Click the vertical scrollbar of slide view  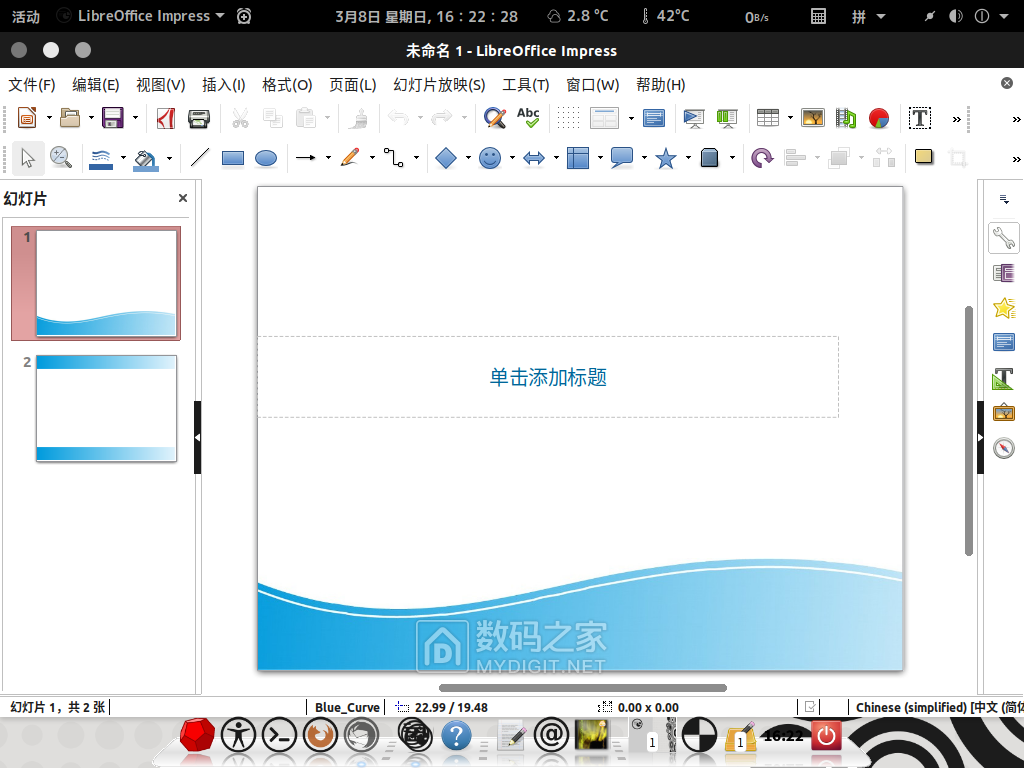(x=969, y=431)
